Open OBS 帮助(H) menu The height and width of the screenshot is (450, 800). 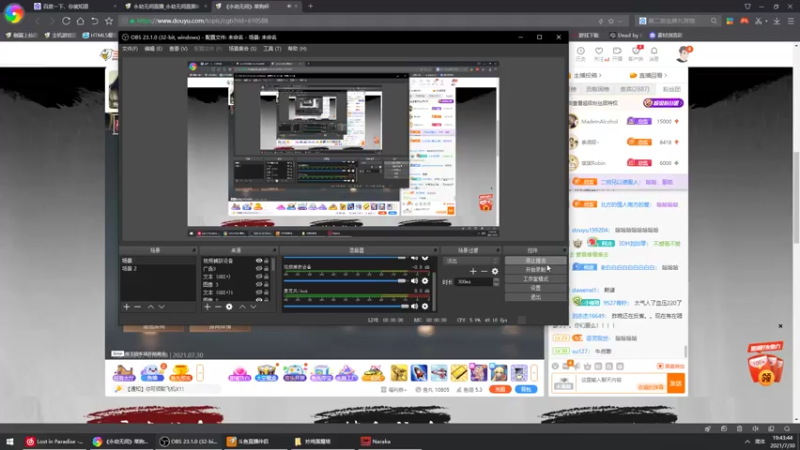297,48
